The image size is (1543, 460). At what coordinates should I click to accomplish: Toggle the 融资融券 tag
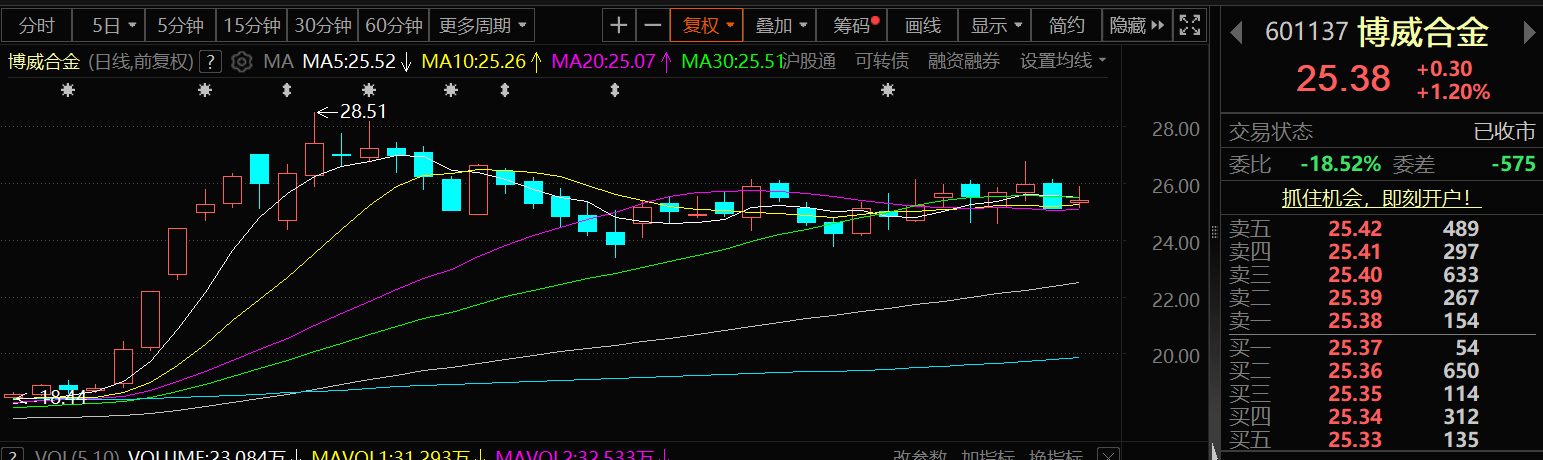963,61
